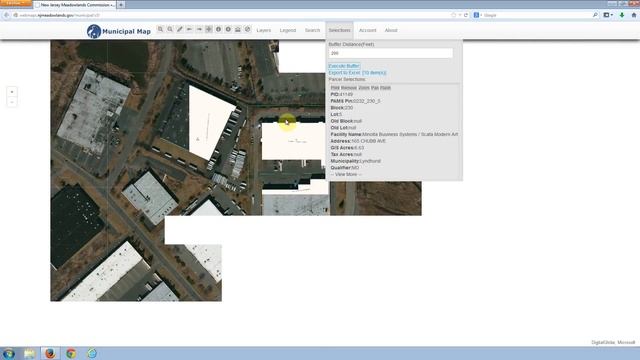Screen dimensions: 640x360
Task: Click the round gear-like toolbar icon
Action: 228,29
